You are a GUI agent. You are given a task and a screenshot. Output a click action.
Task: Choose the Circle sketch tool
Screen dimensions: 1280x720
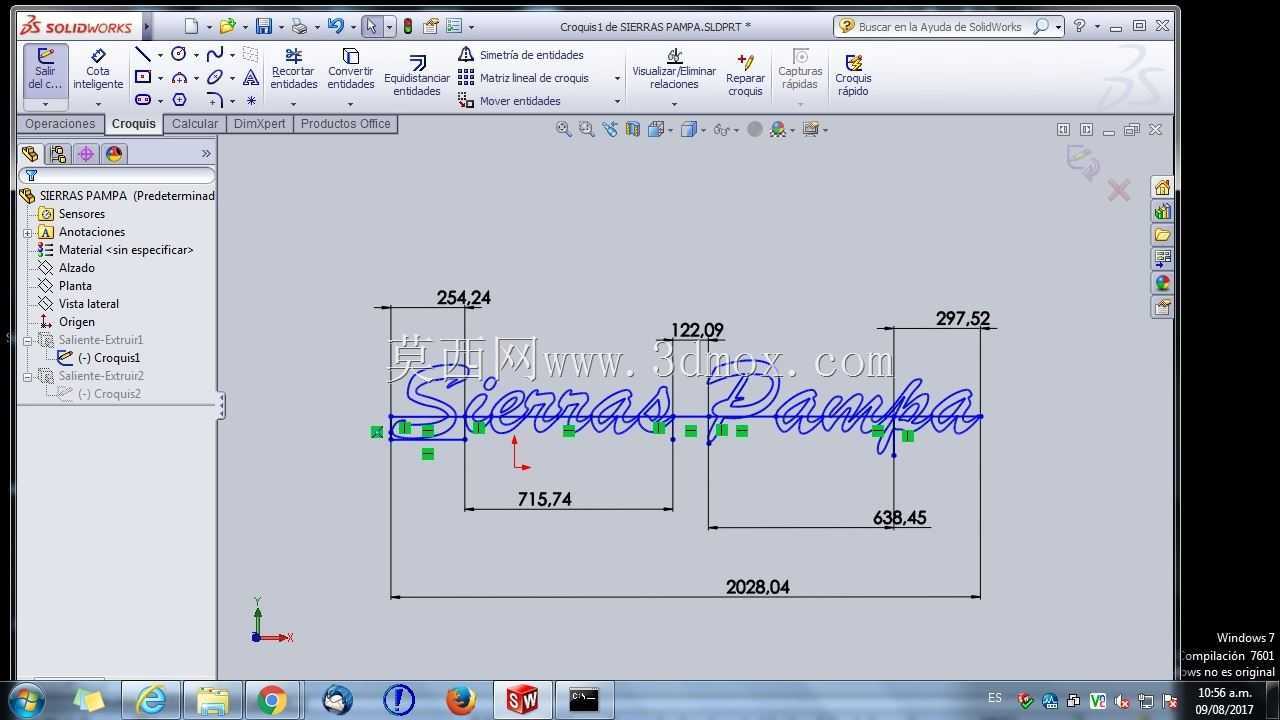(x=179, y=54)
